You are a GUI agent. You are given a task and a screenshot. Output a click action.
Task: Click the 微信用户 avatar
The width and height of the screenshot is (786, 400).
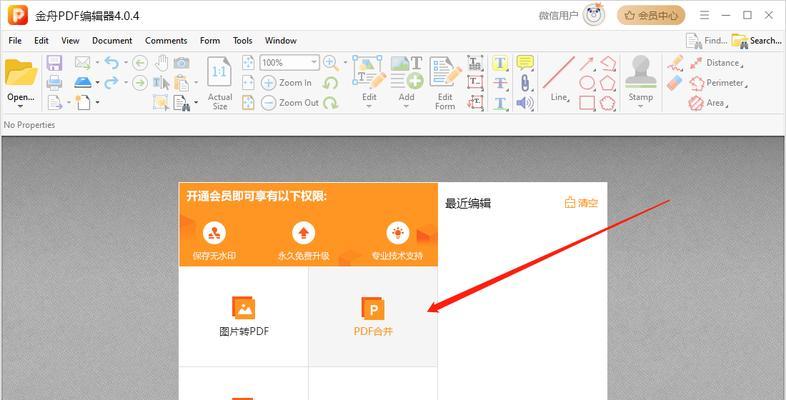[x=594, y=15]
